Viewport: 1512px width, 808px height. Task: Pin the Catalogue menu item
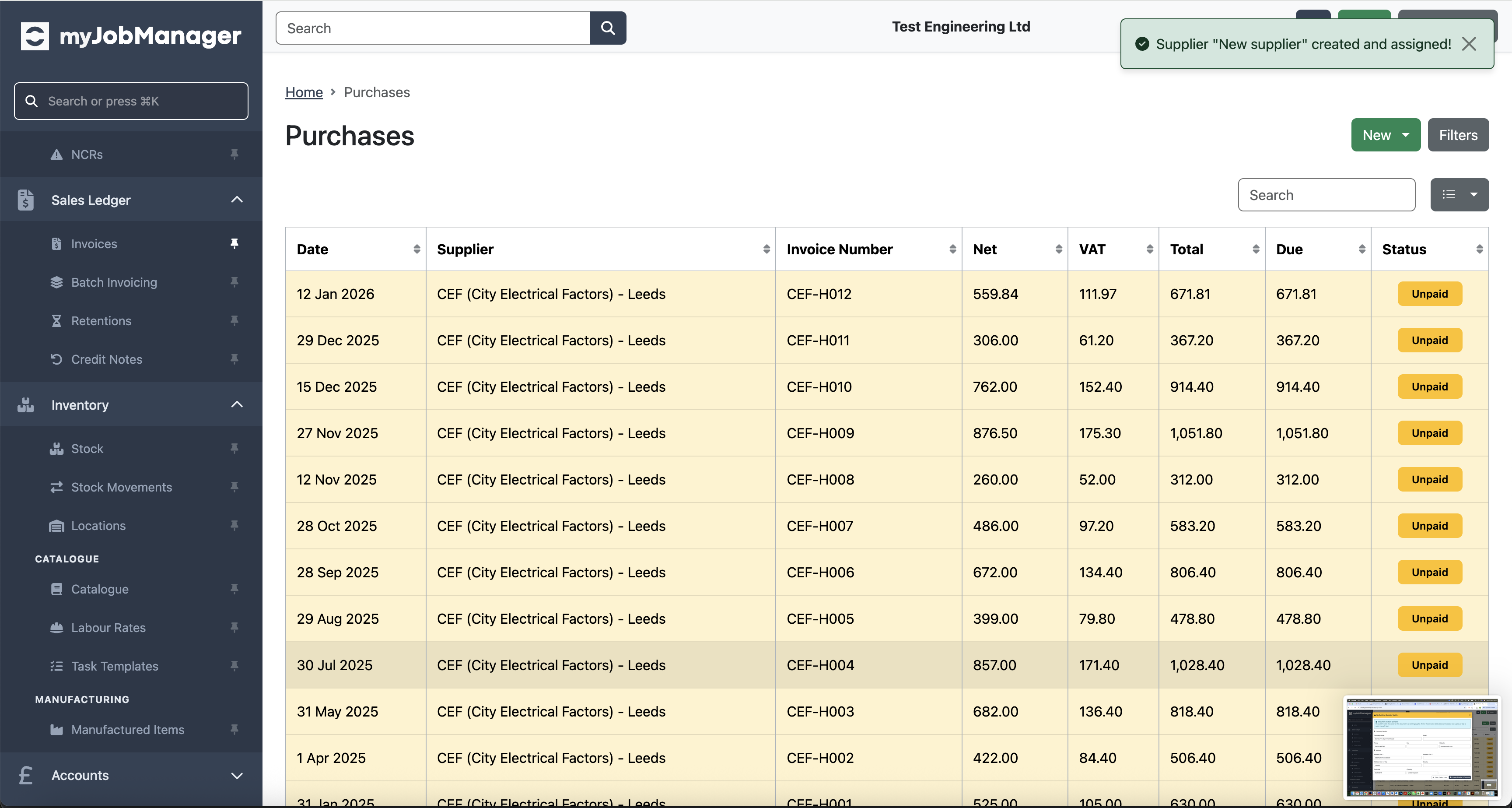234,589
